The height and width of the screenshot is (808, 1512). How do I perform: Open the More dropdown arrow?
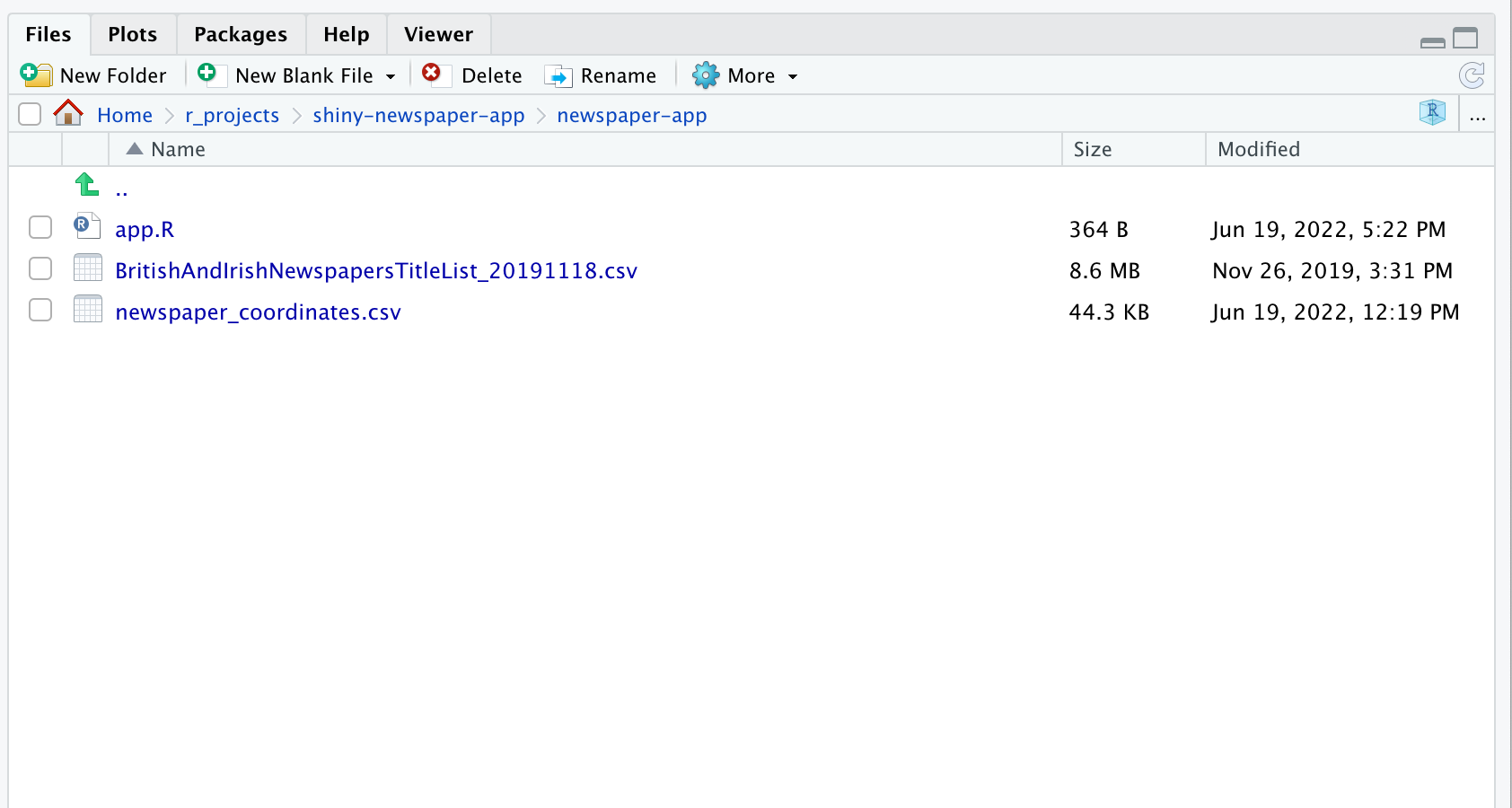(791, 75)
